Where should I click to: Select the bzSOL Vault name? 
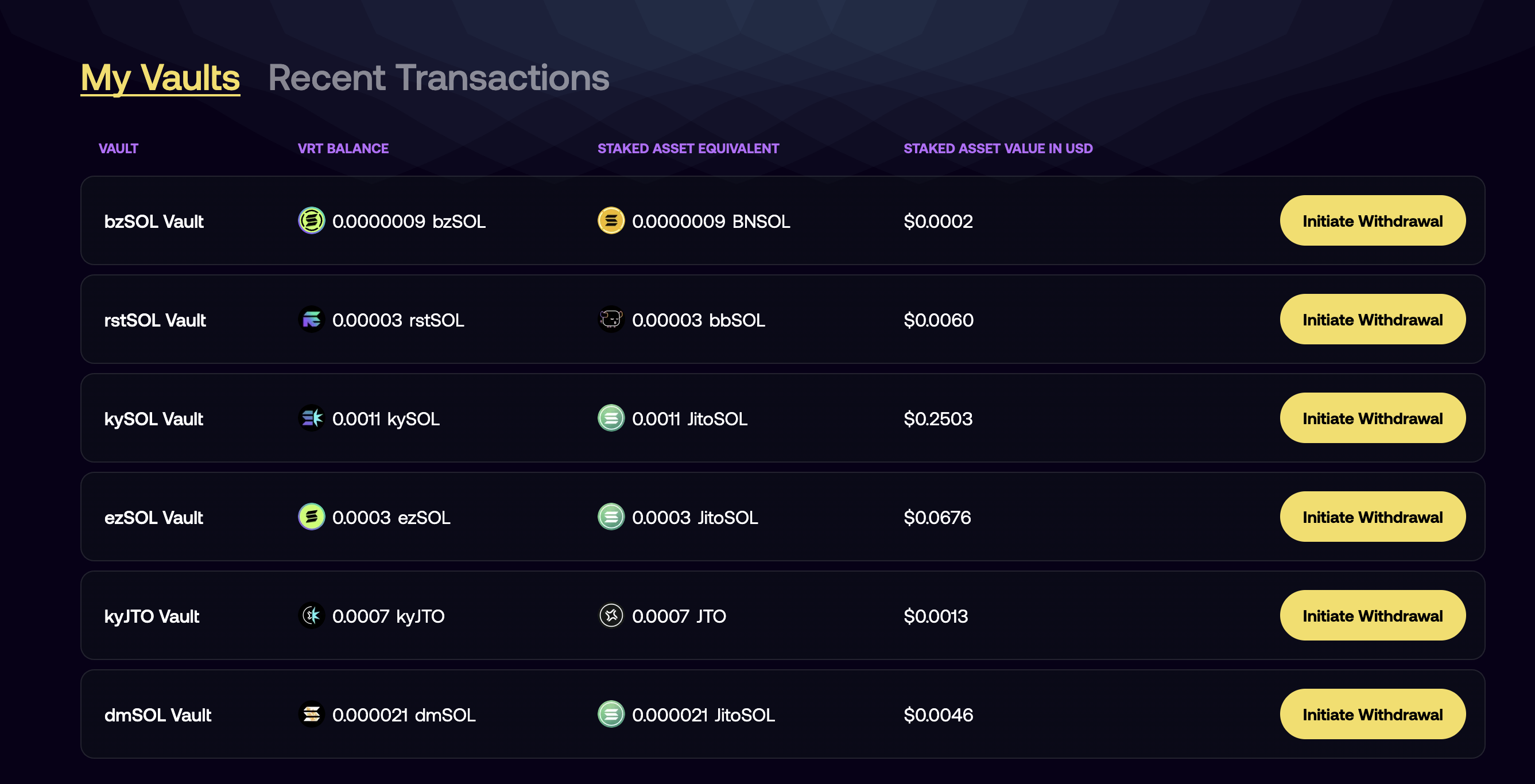pos(154,222)
